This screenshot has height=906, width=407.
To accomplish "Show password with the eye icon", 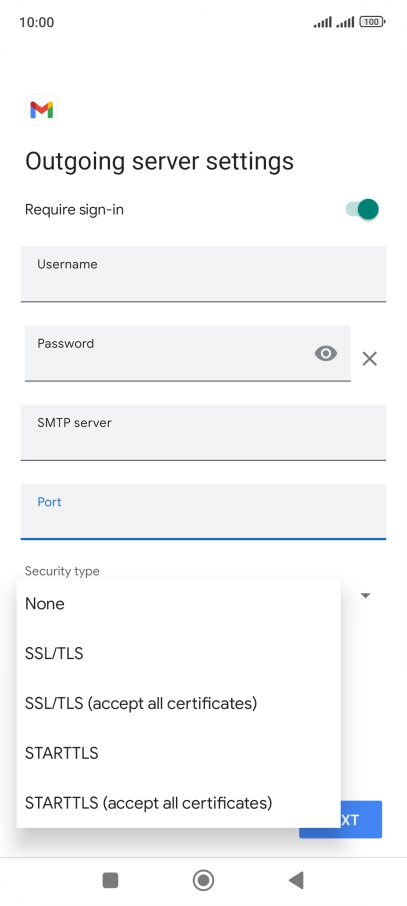I will click(325, 353).
